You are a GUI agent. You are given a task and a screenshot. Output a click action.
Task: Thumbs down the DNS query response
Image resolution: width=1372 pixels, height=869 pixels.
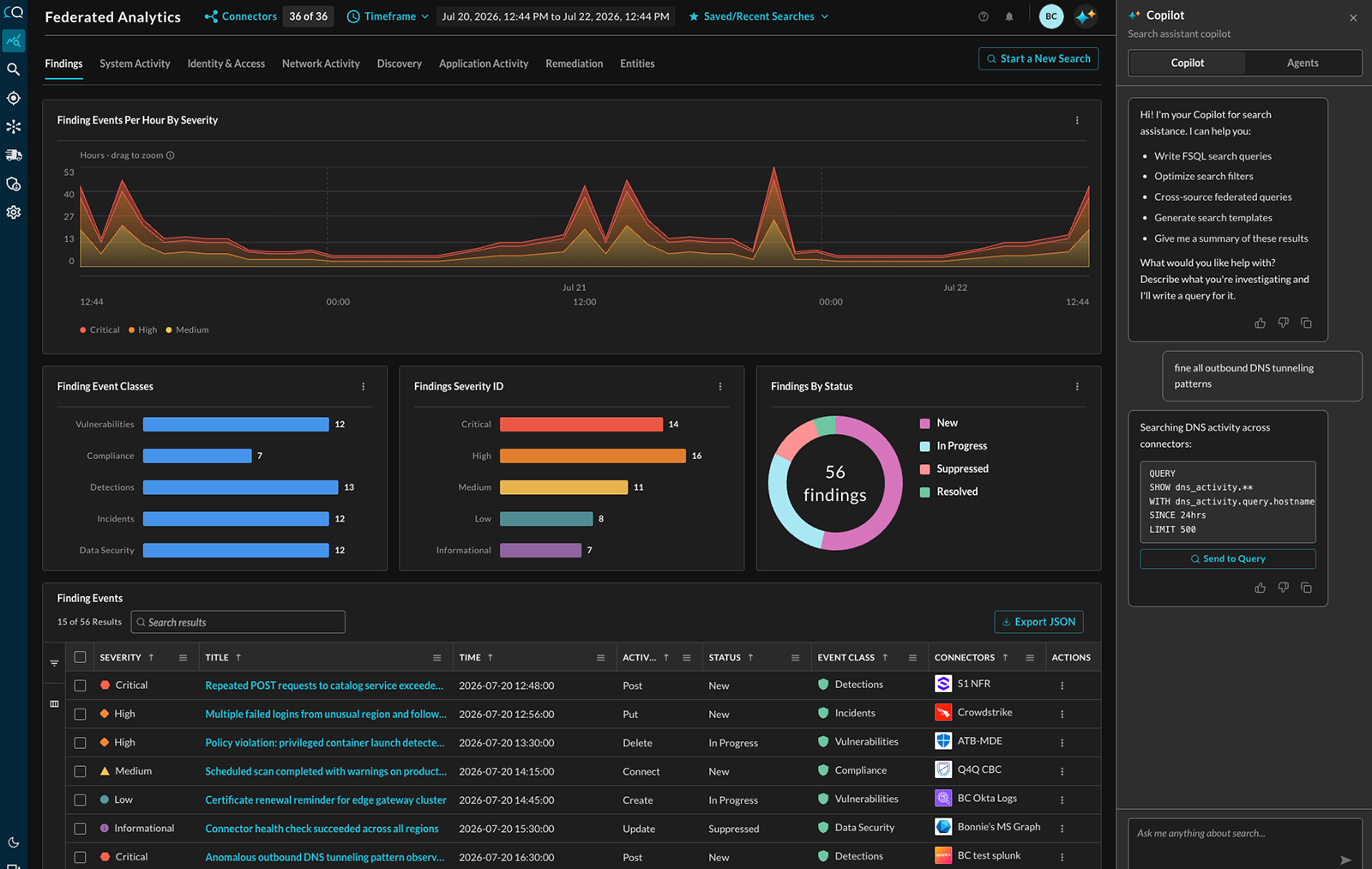1283,588
